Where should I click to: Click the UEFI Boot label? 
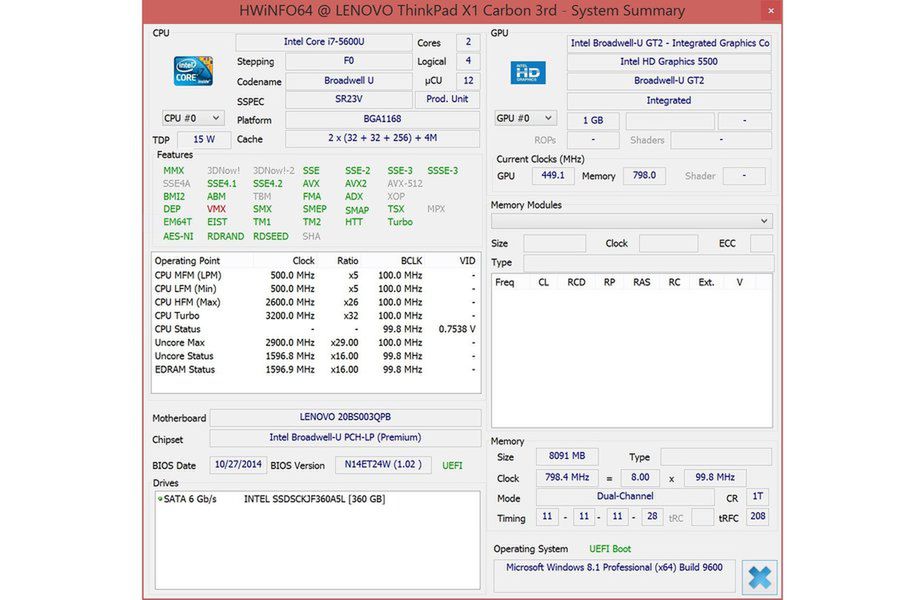tap(610, 549)
